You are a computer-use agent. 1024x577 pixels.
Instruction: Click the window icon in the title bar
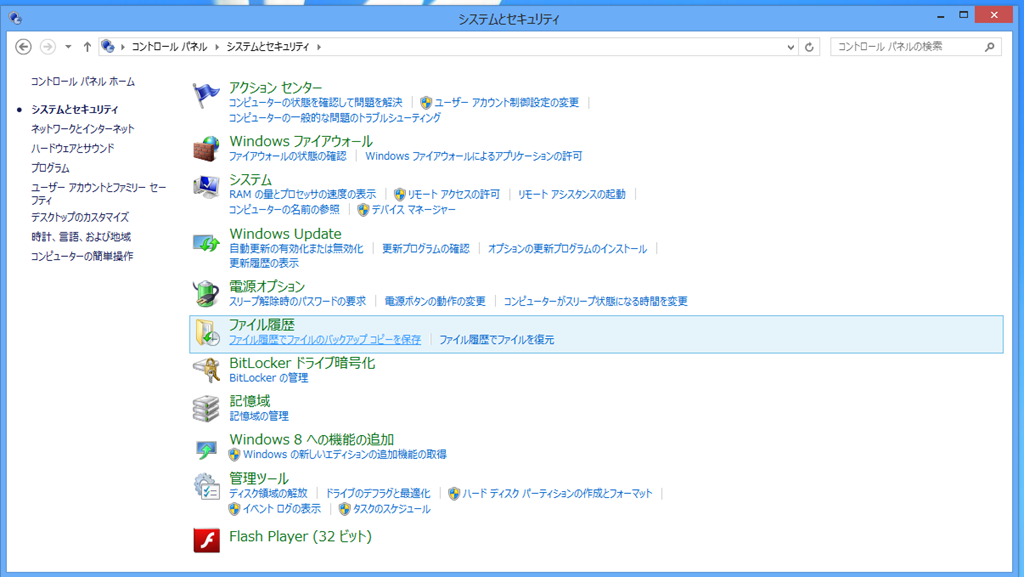[x=15, y=18]
